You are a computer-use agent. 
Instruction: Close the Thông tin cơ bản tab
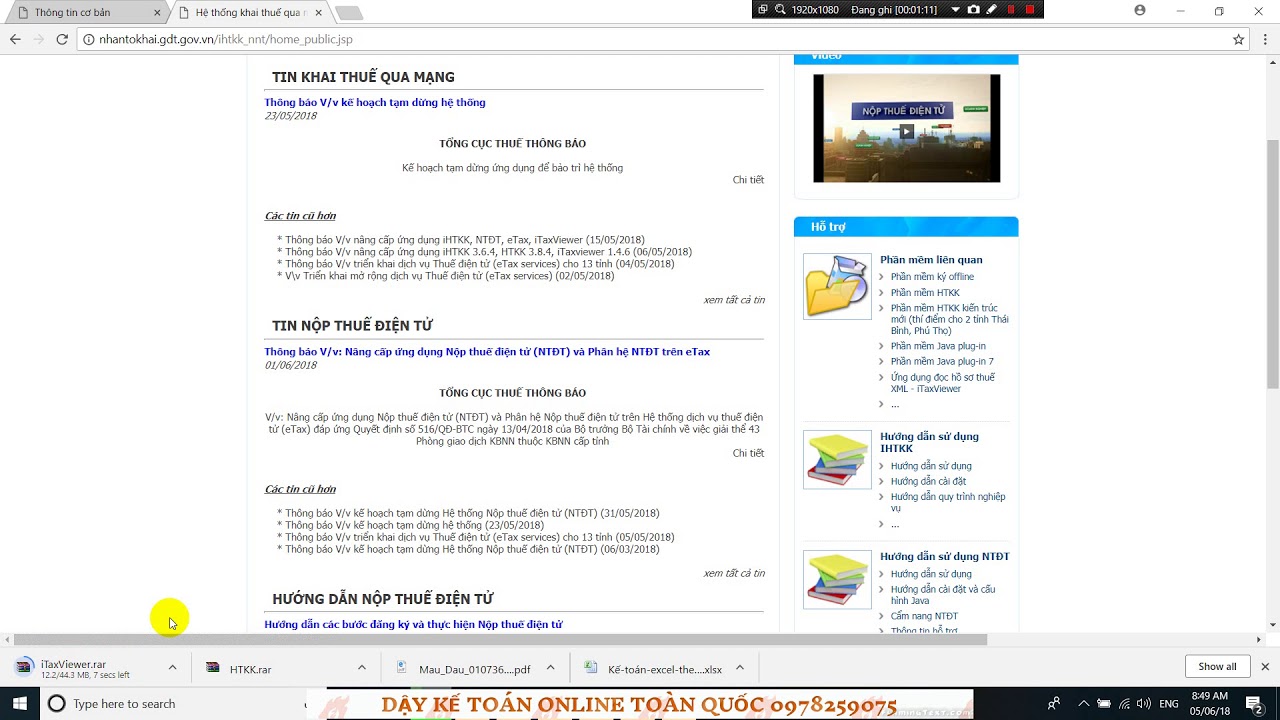click(157, 13)
